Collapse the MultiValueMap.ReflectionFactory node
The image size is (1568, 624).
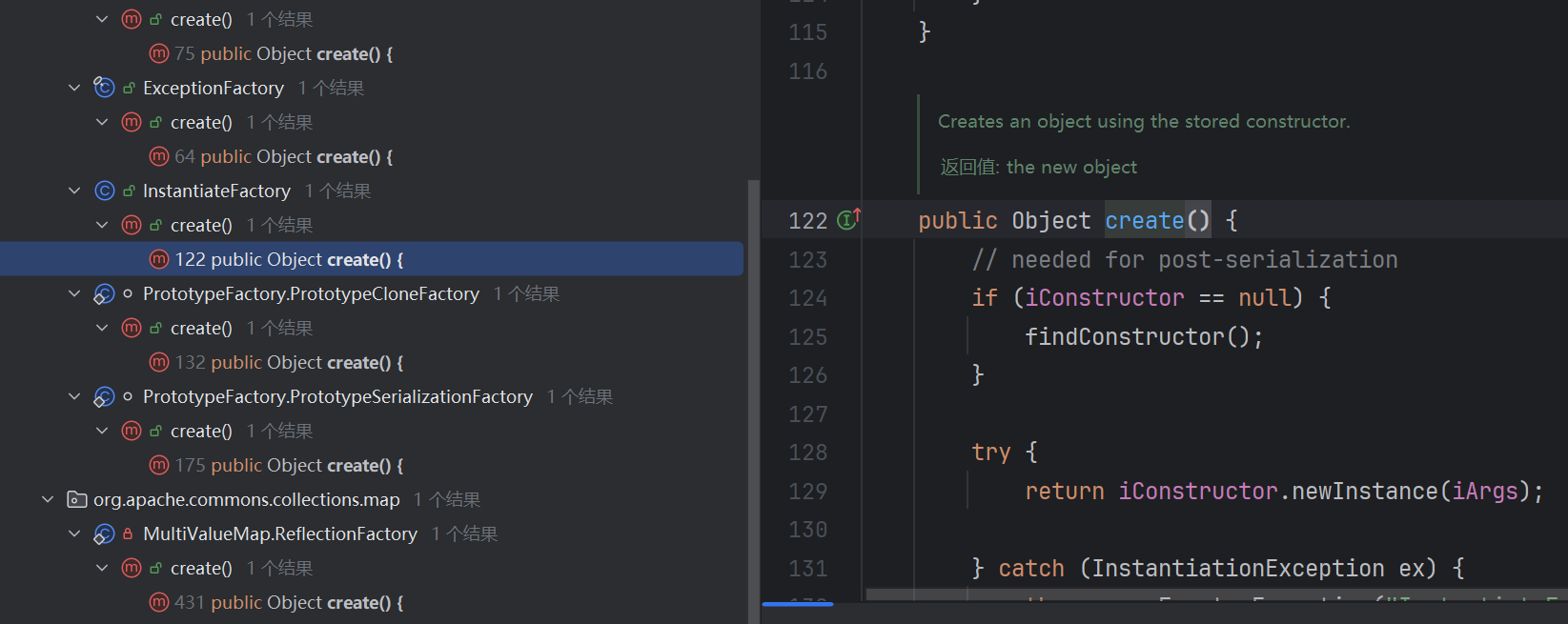[x=74, y=533]
